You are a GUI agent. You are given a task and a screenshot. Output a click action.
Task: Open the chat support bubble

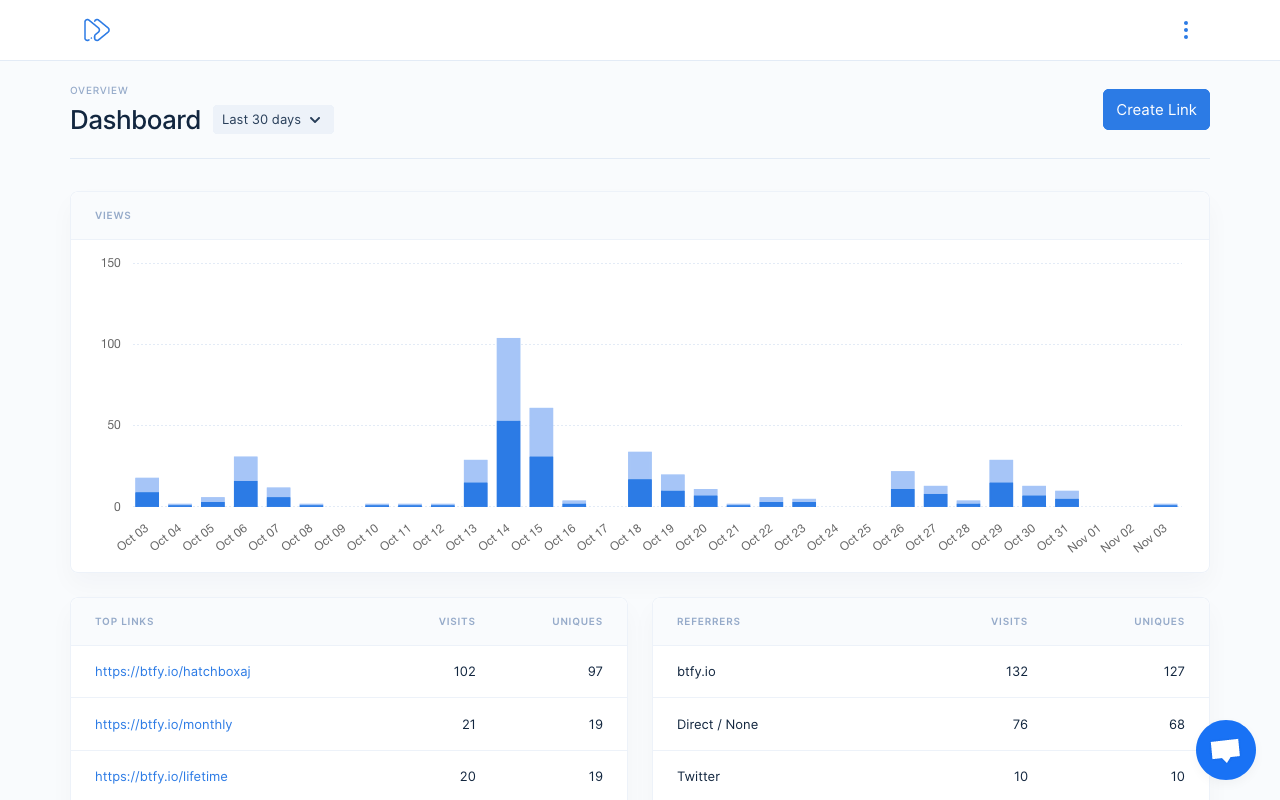(x=1225, y=750)
